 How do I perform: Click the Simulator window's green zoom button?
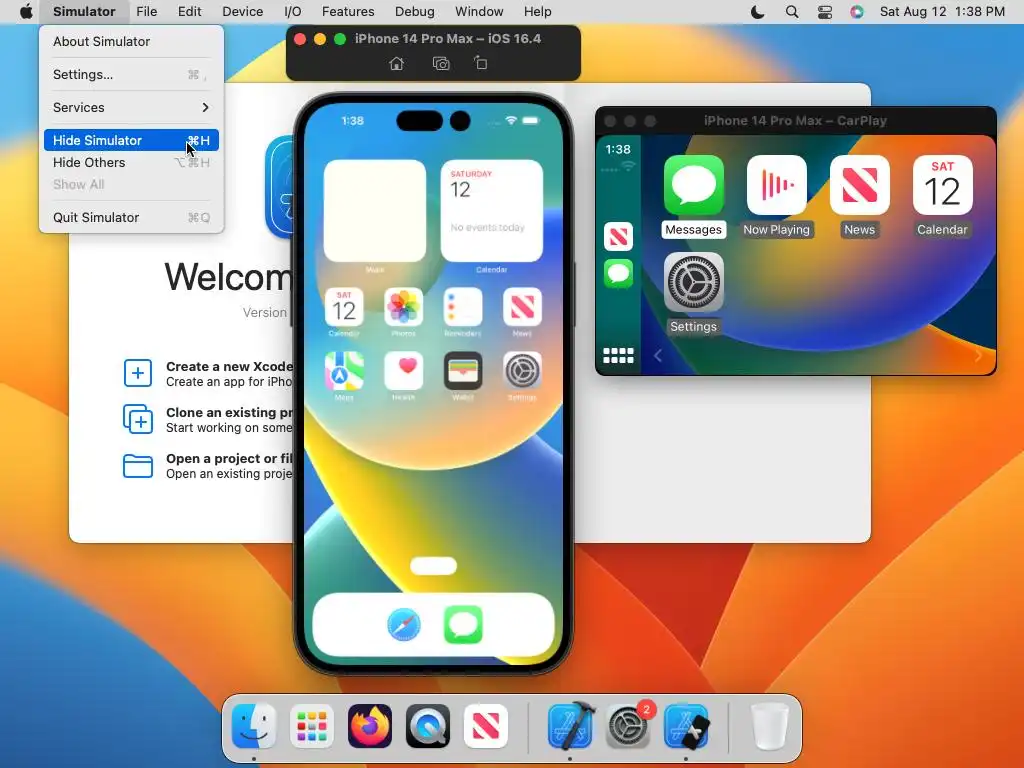point(340,39)
